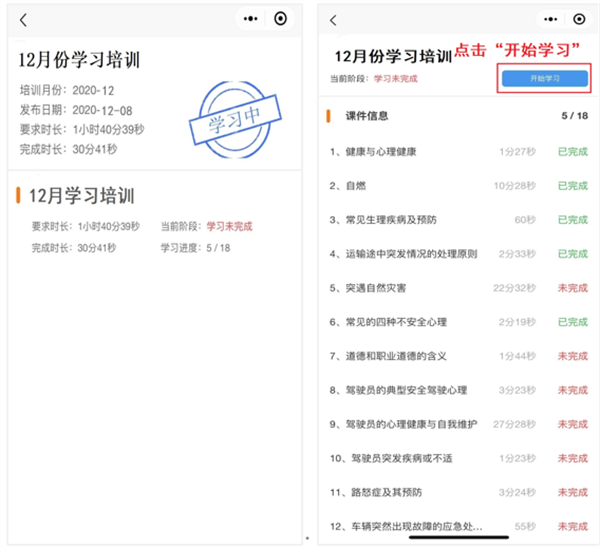Open course 10 驾驶员突发疾病或不适
600x548 pixels.
[x=400, y=458]
